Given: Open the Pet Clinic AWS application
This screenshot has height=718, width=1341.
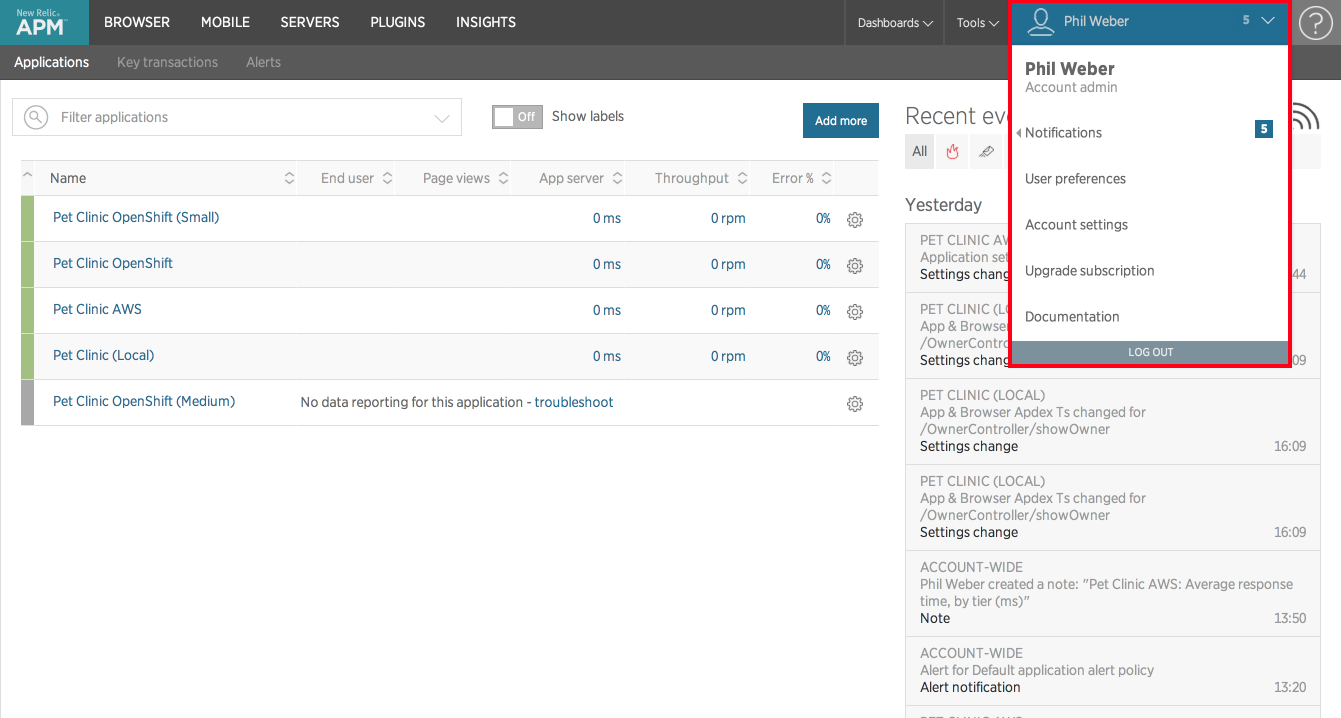Looking at the screenshot, I should click(x=97, y=309).
